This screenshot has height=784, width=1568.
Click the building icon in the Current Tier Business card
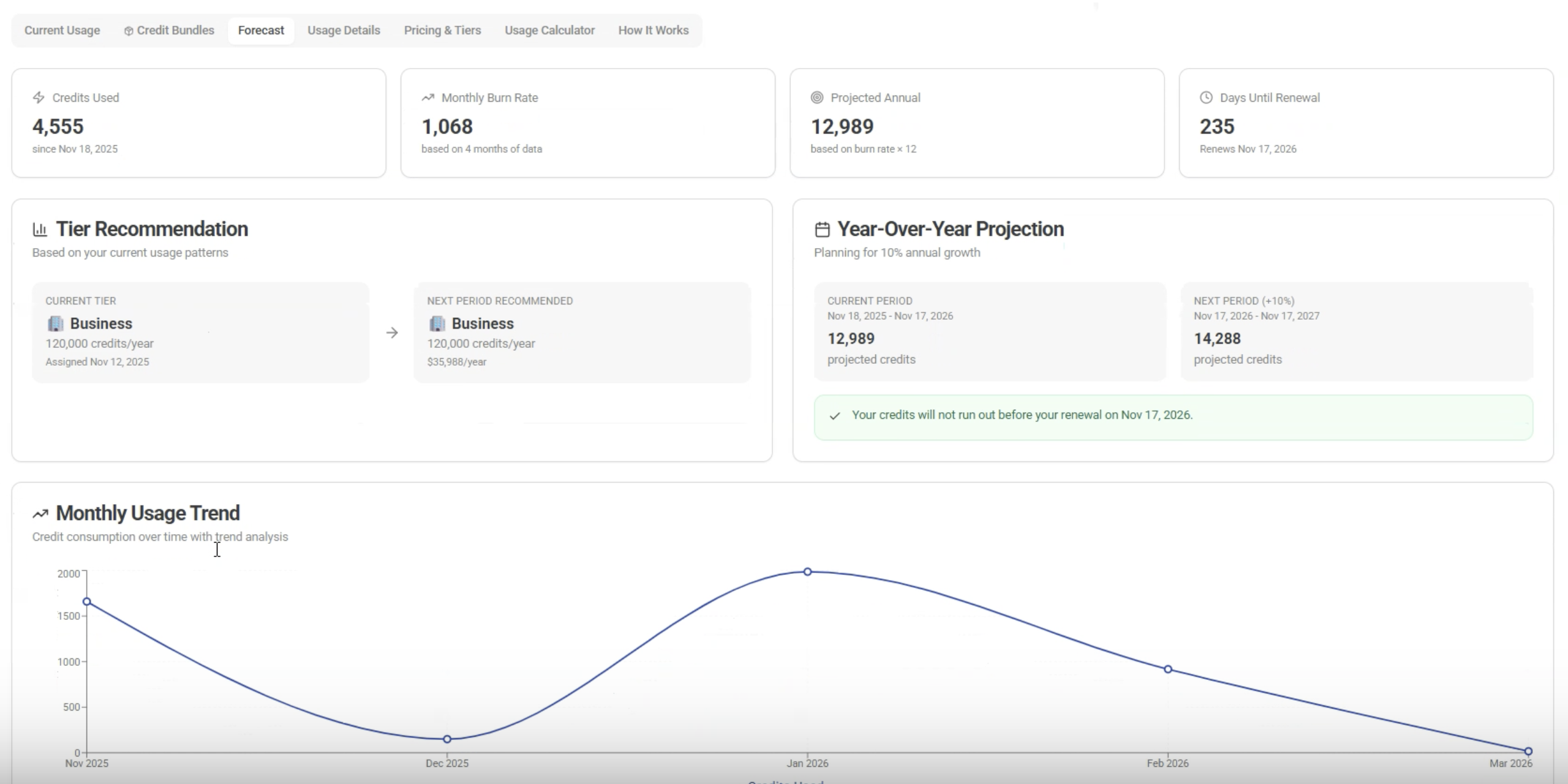tap(56, 323)
